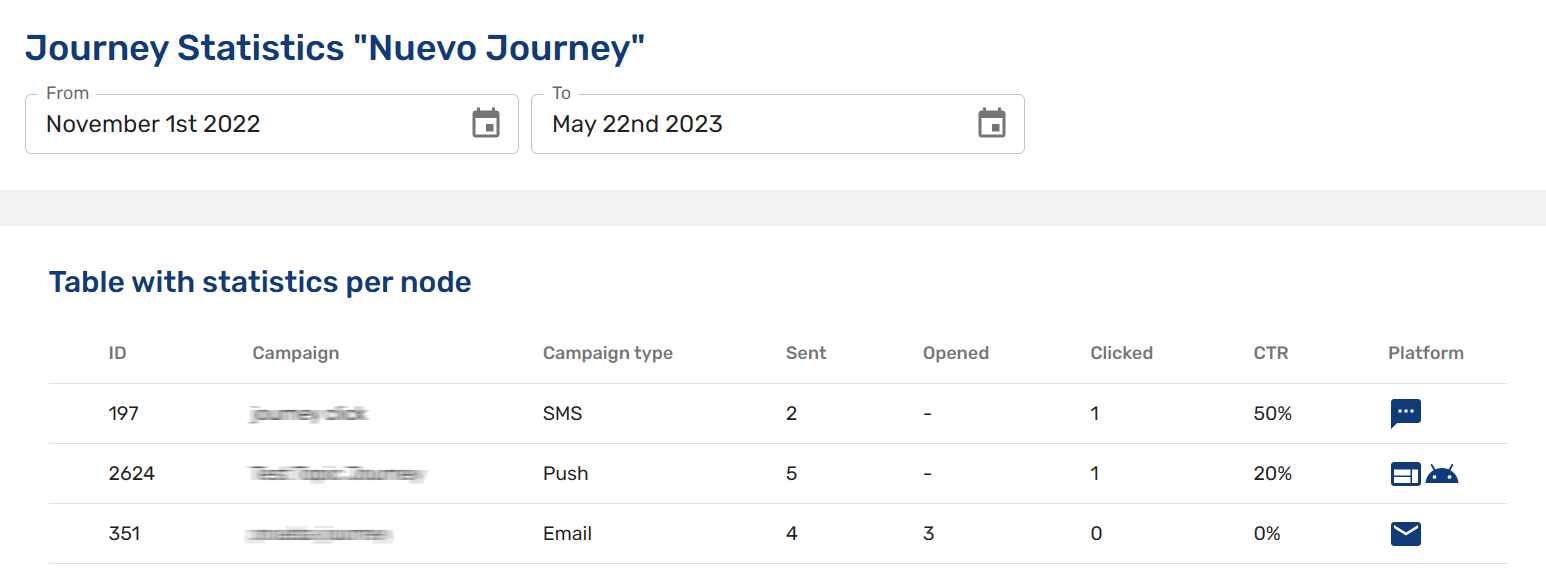Click the To date field May 22nd 2023
The height and width of the screenshot is (576, 1546).
[x=750, y=124]
